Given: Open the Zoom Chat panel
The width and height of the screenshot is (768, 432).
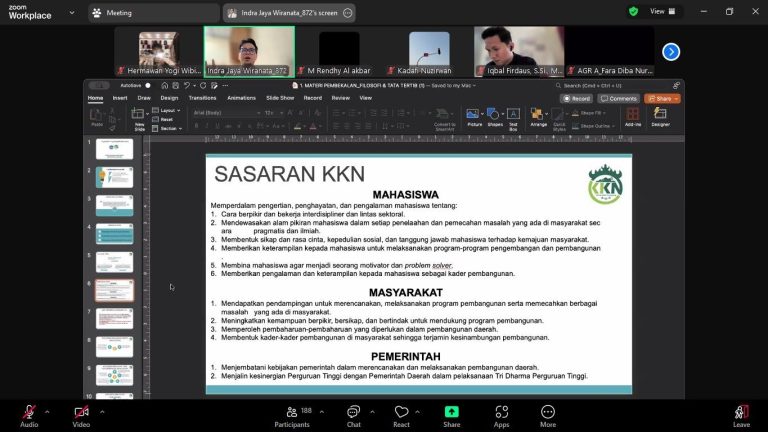Looking at the screenshot, I should pos(353,417).
